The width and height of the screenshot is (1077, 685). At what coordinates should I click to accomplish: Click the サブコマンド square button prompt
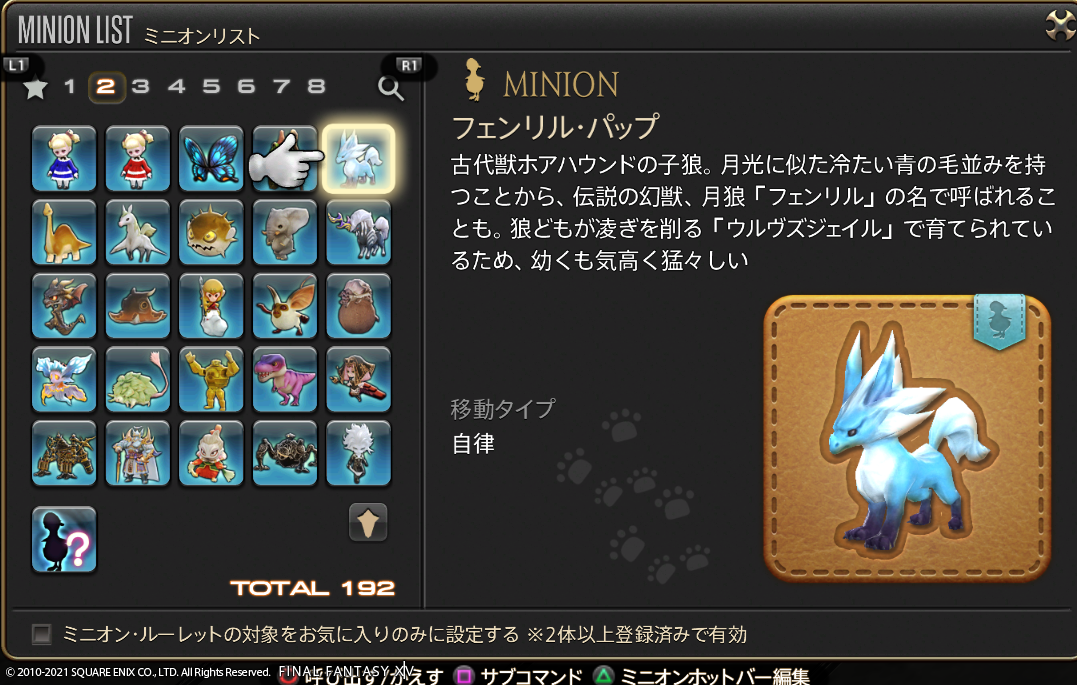[x=519, y=676]
